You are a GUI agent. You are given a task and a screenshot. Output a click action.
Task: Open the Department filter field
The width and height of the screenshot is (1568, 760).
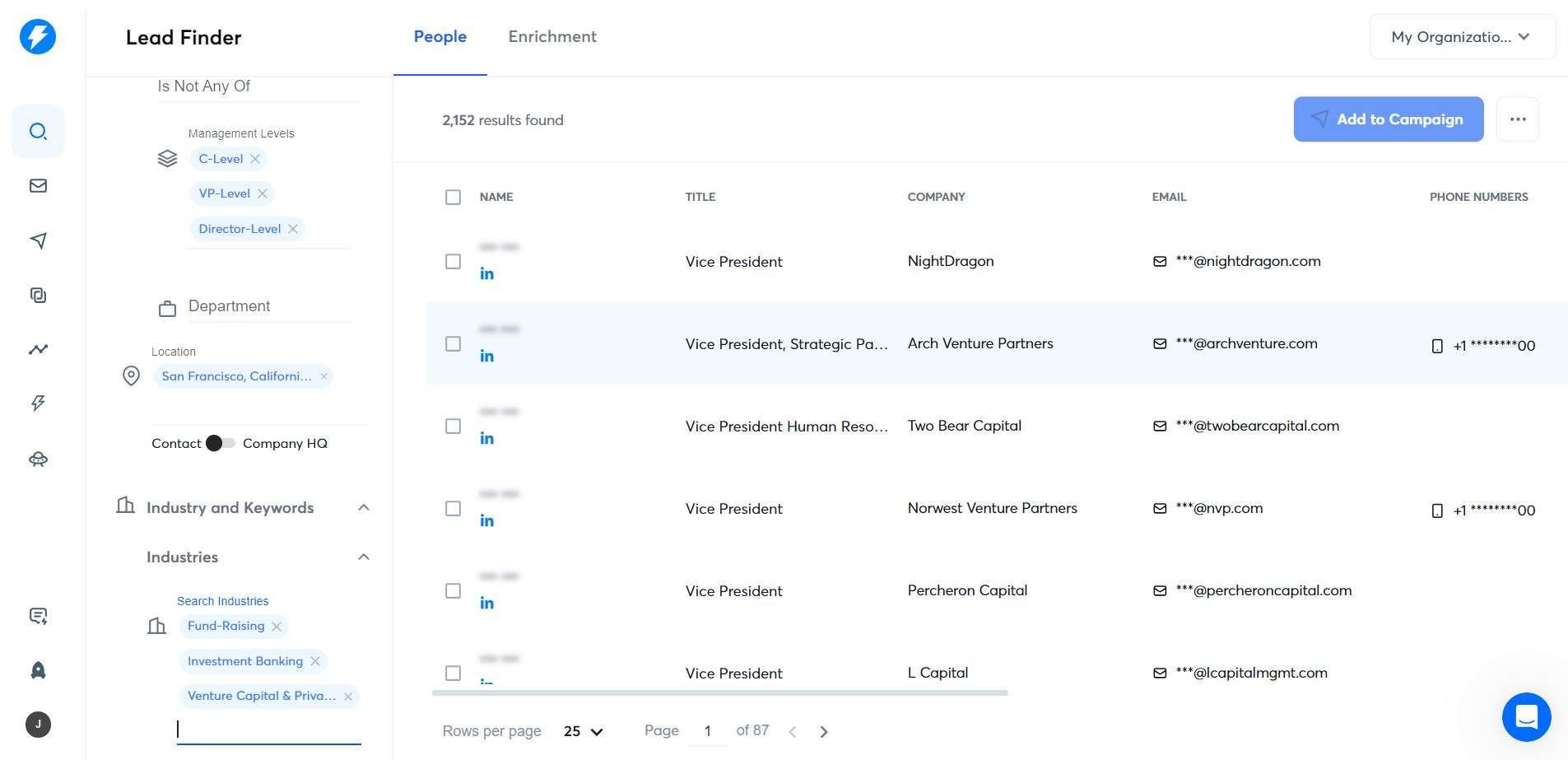point(268,306)
